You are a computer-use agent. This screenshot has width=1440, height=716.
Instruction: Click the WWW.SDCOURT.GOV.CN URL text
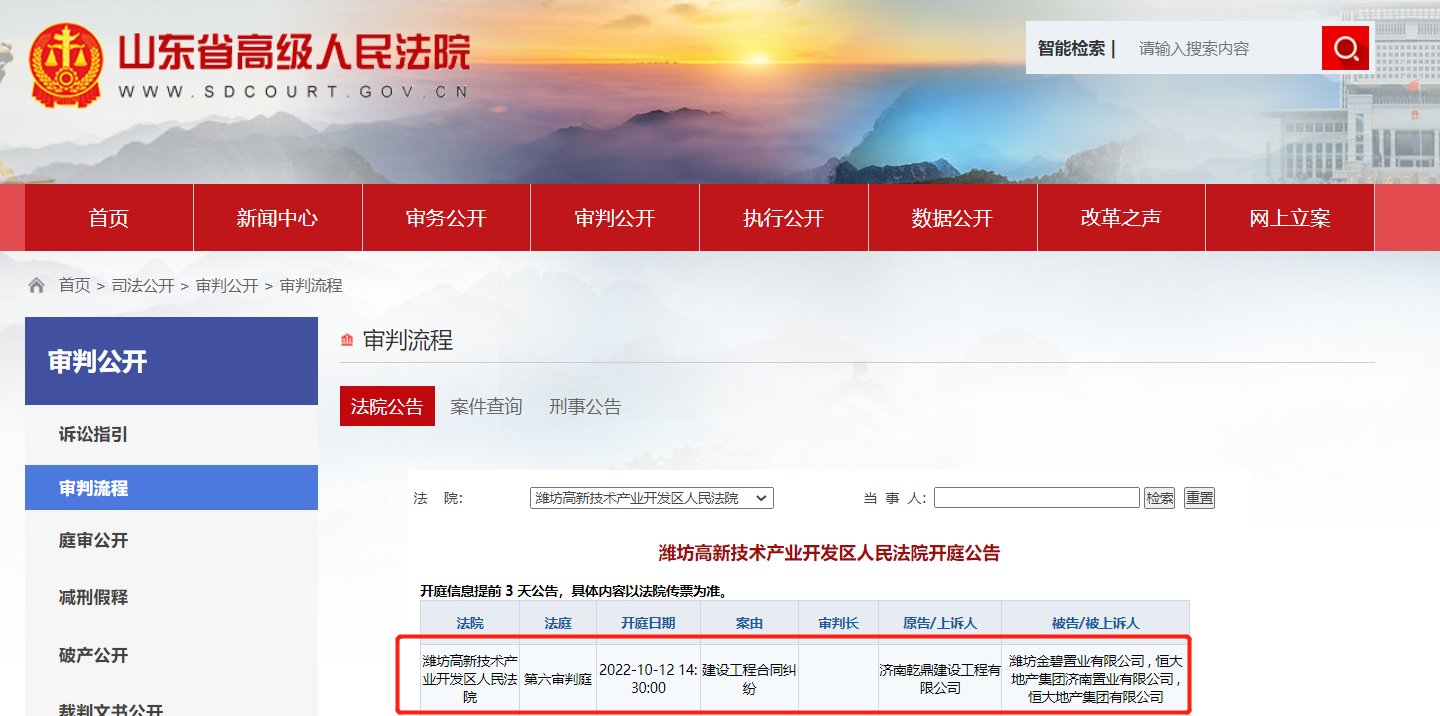point(294,92)
